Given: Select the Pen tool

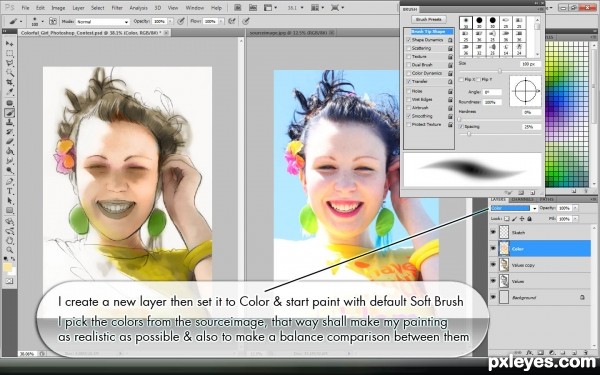Looking at the screenshot, I should (10, 181).
